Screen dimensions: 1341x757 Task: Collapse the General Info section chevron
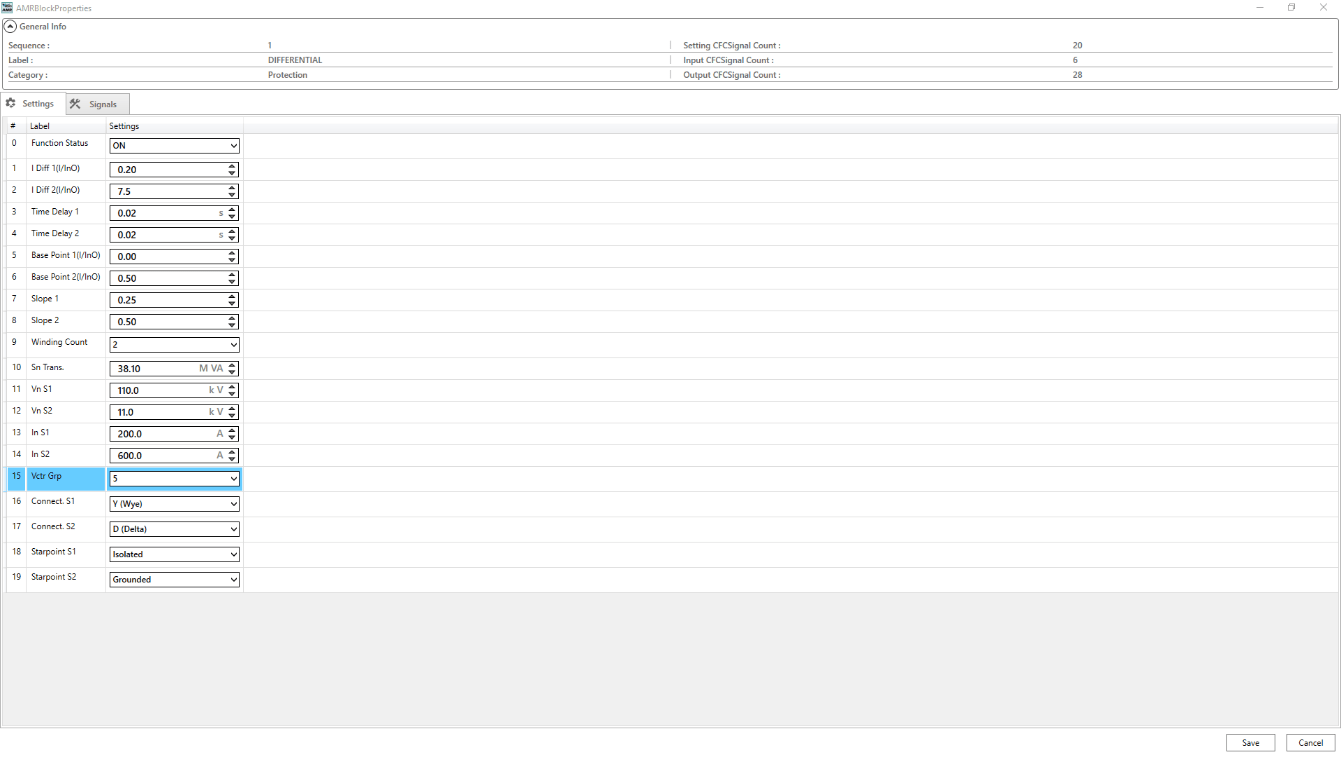pos(11,27)
